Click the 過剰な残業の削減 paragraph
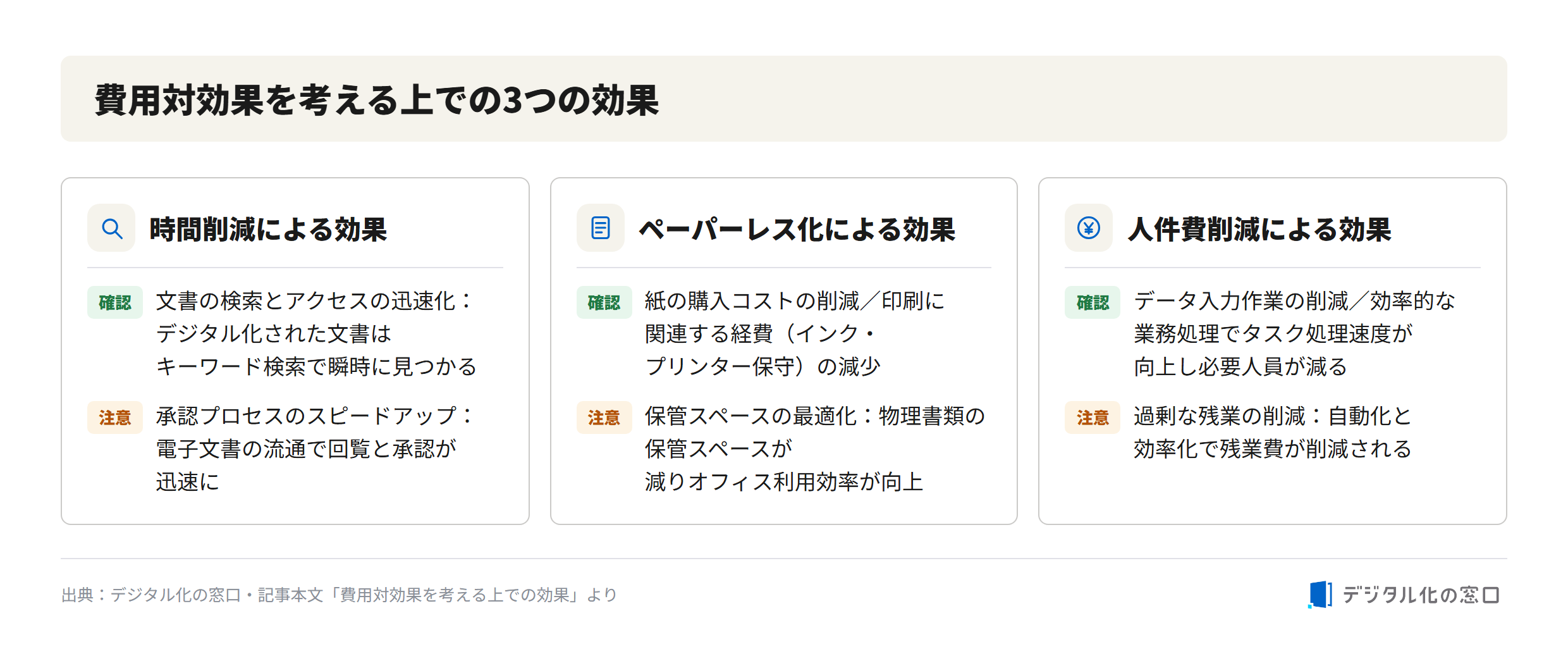The height and width of the screenshot is (668, 1568). point(1273,432)
